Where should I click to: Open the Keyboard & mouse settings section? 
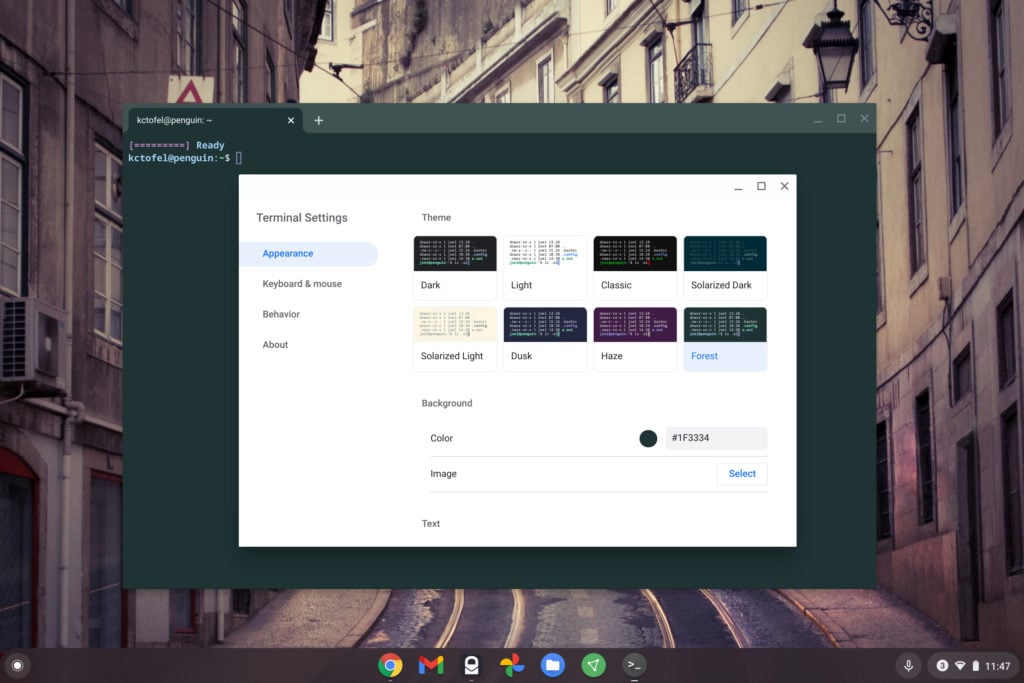302,284
